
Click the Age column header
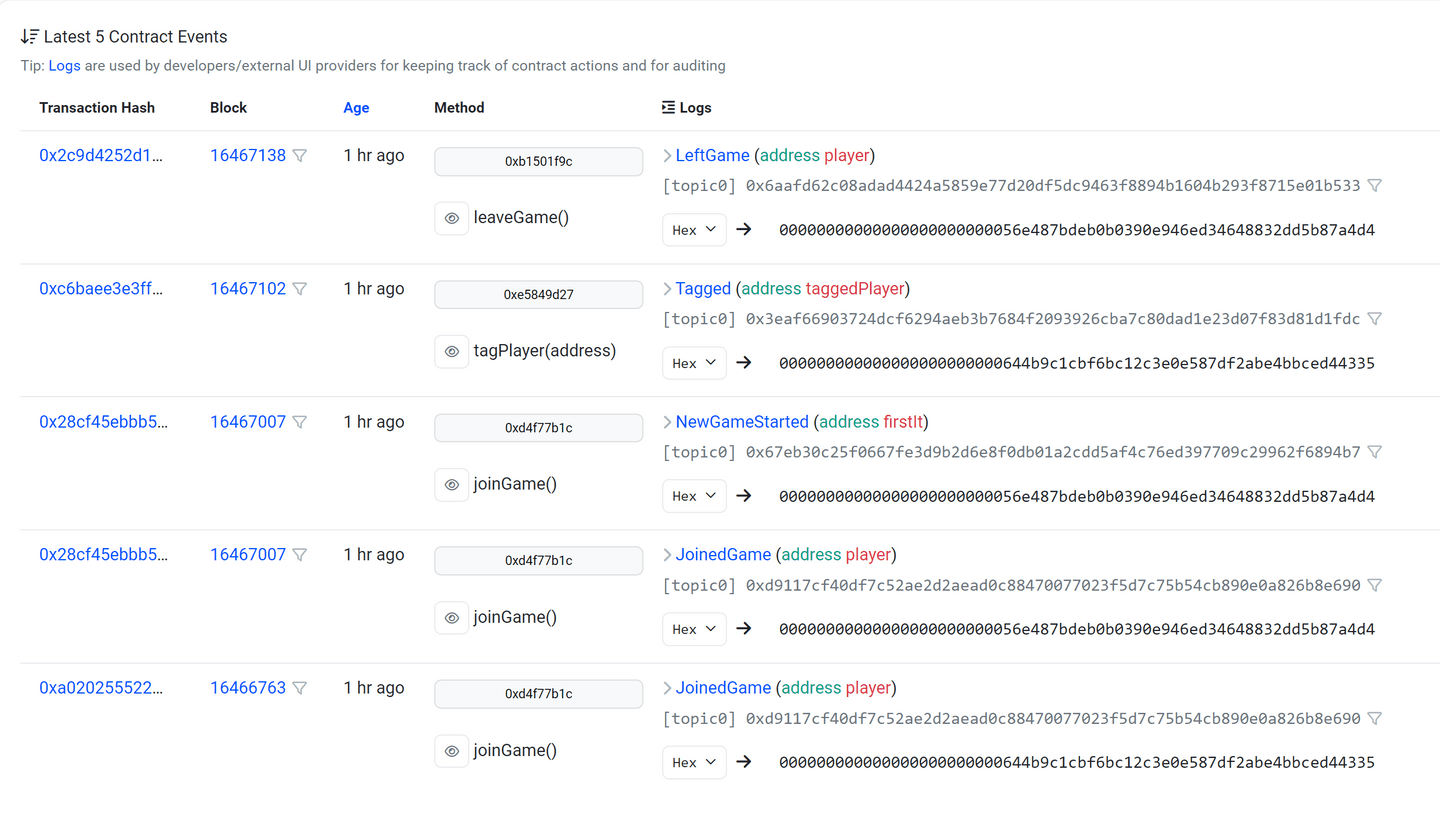pos(356,108)
